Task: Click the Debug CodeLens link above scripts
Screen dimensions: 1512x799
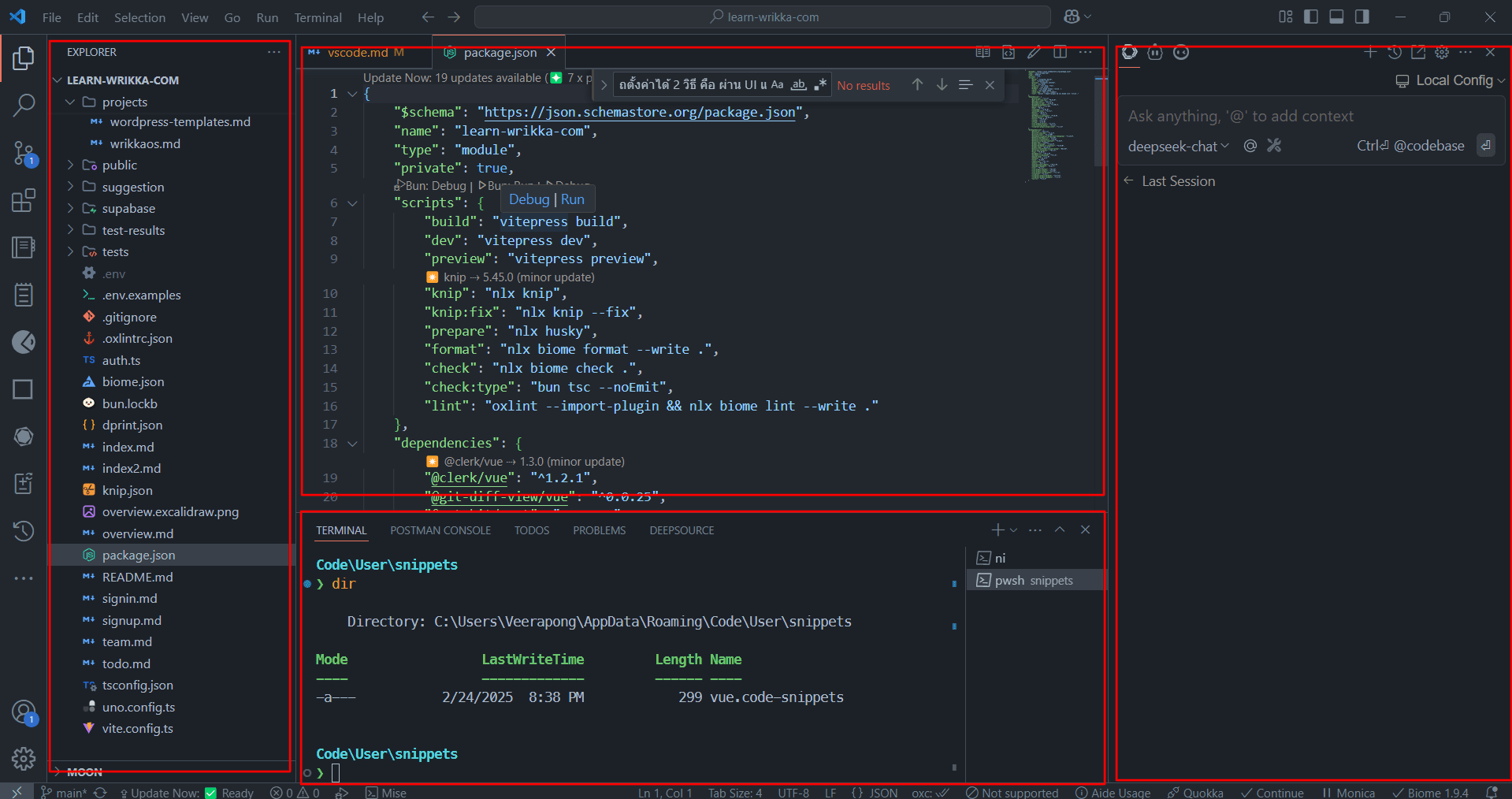Action: point(529,199)
